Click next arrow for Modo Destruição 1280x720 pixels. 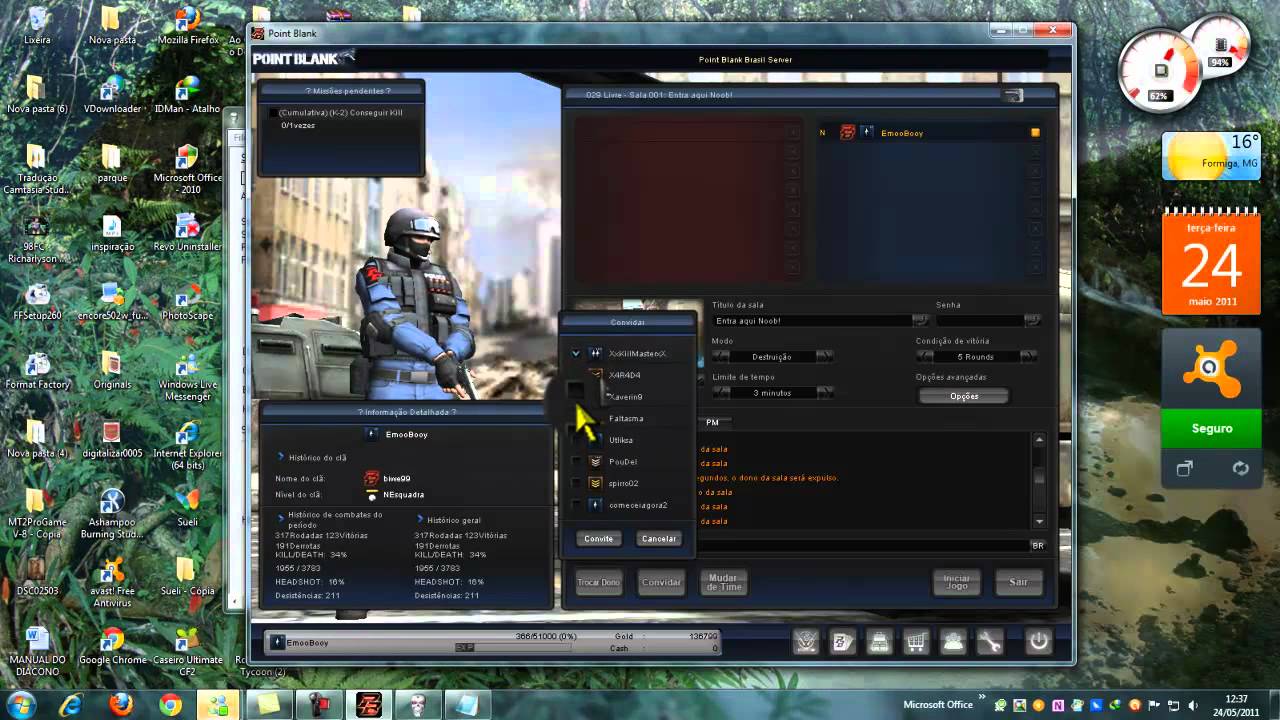[x=824, y=356]
